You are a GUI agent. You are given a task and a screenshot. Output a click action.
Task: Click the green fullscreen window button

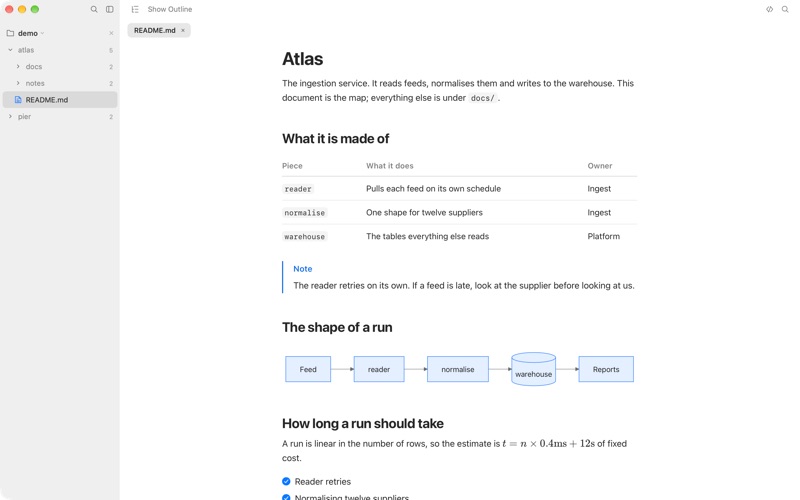tap(35, 9)
